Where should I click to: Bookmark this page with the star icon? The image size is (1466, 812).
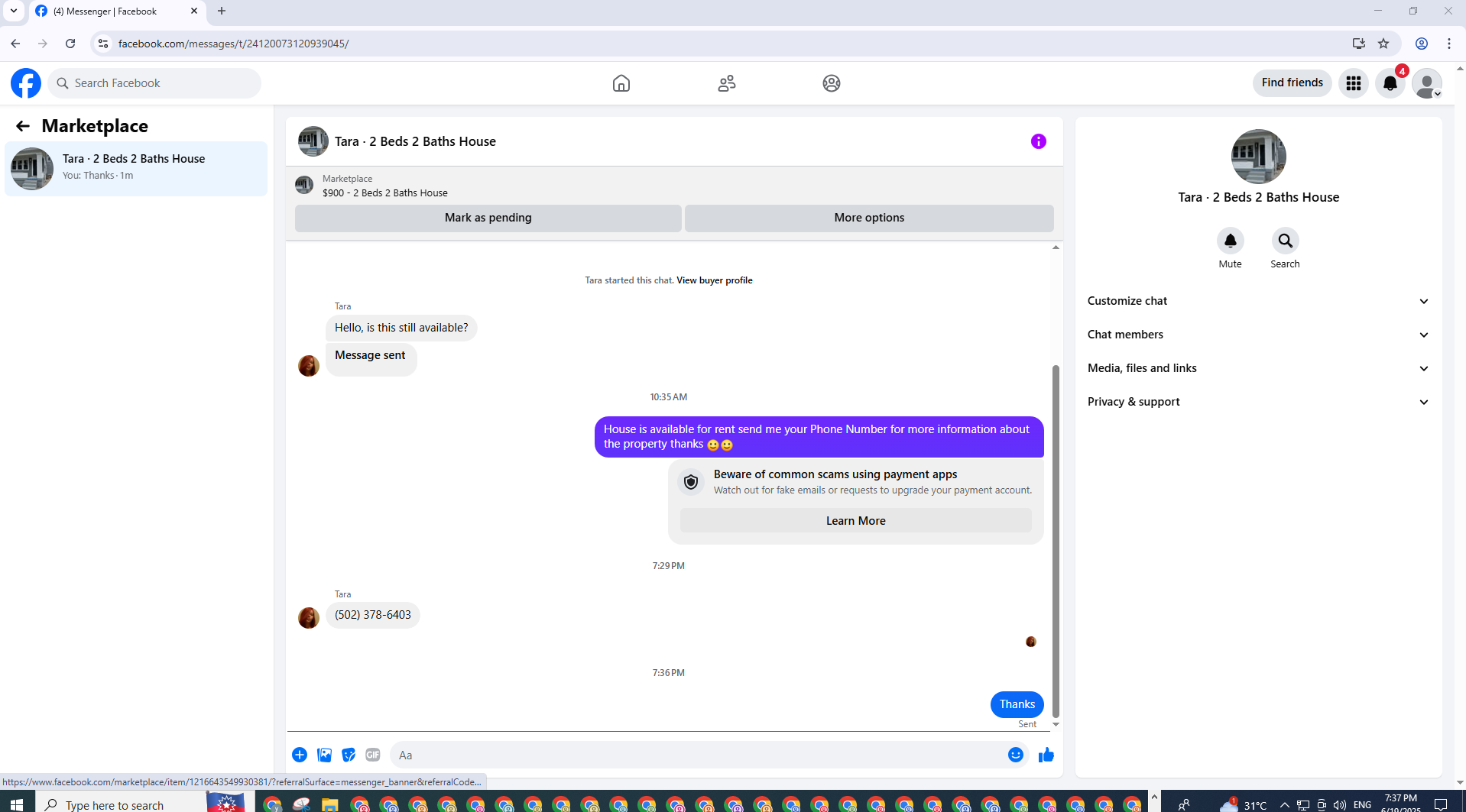1383,44
